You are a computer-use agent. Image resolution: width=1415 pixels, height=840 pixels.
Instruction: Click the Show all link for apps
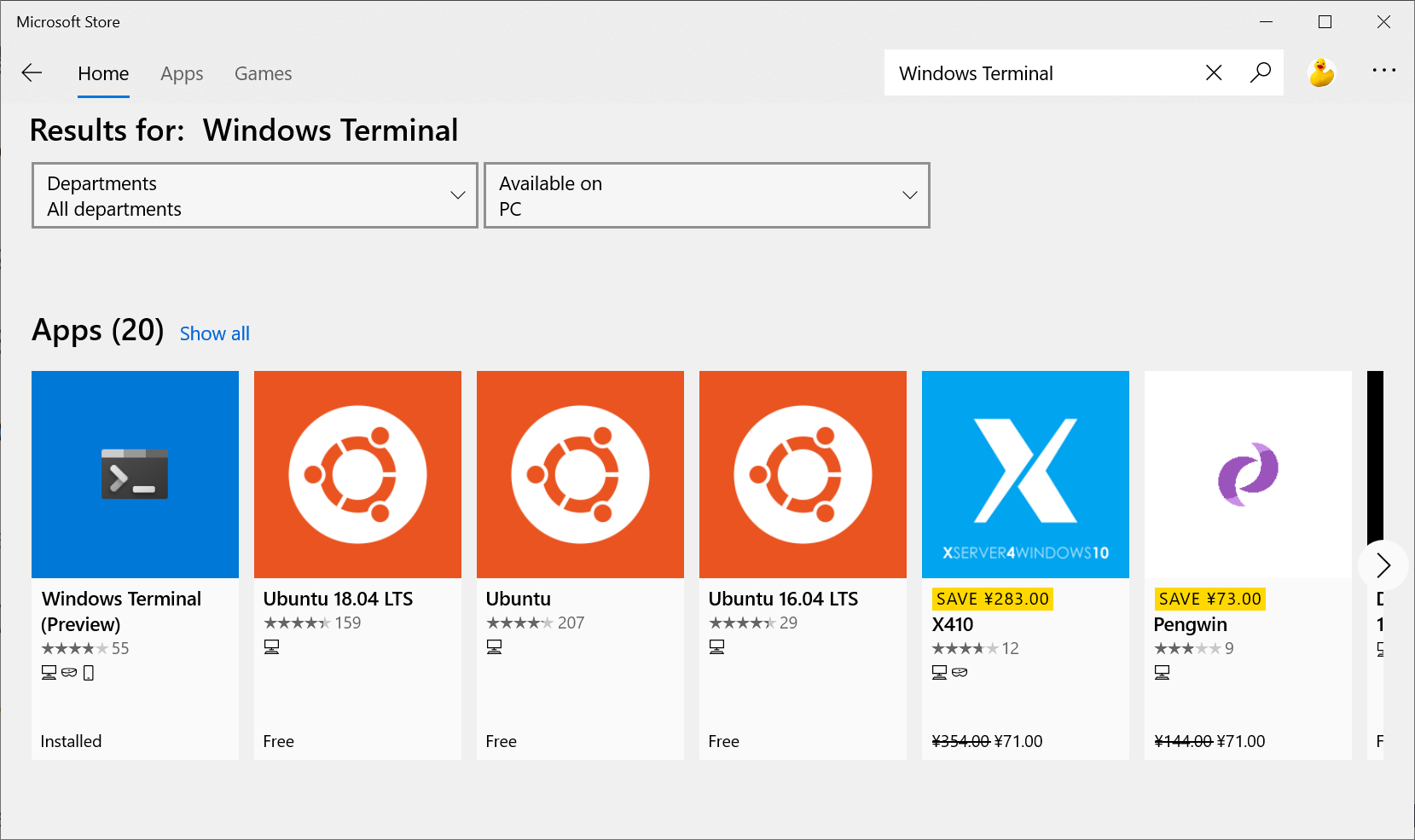214,333
